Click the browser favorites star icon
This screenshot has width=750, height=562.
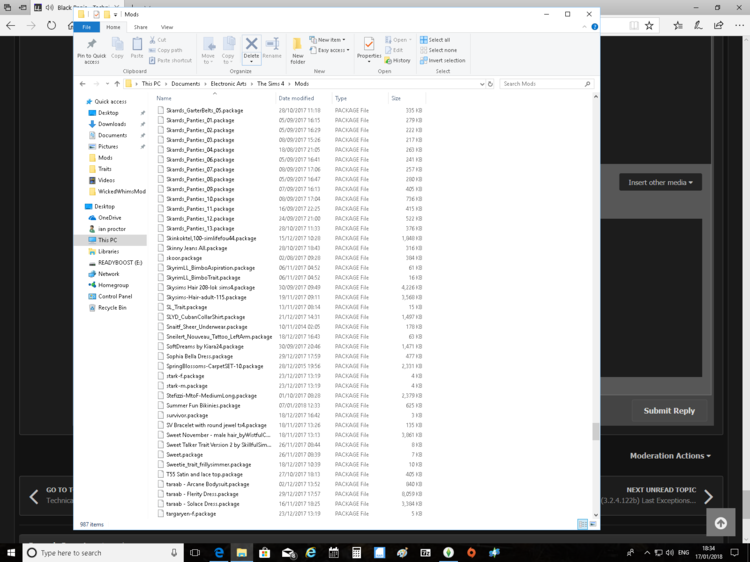(x=649, y=25)
